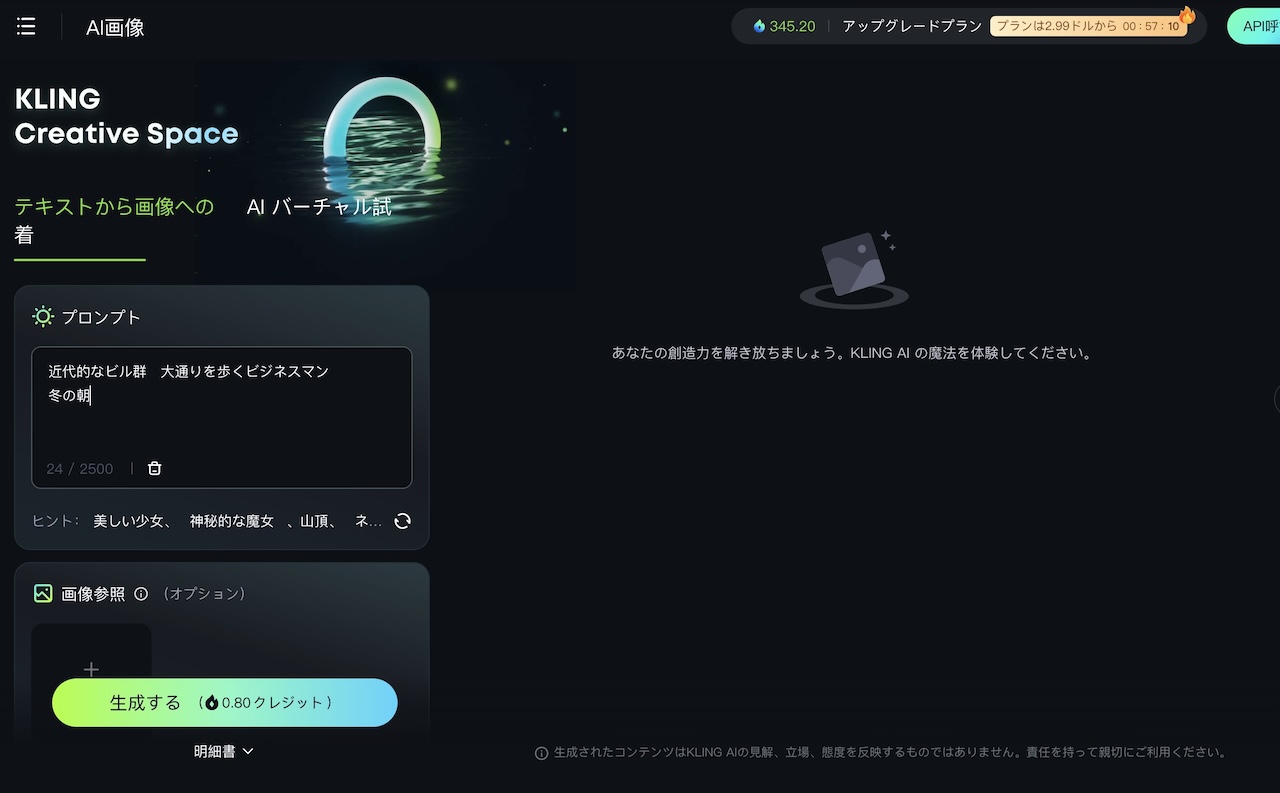Screen dimensions: 1280x793
Task: Click the AI画像 page title
Action: (x=115, y=27)
